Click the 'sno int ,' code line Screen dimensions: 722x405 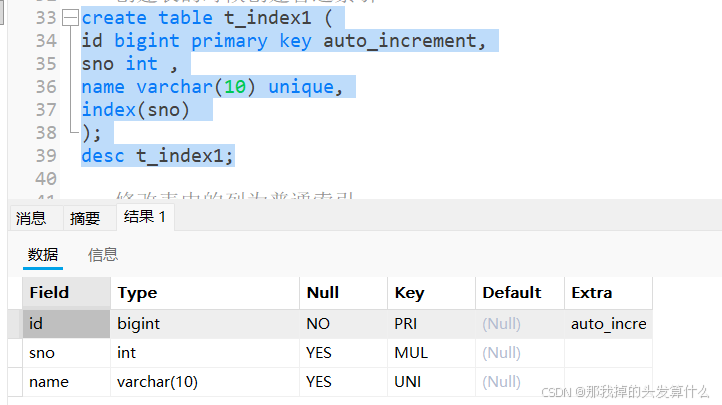pos(129,64)
